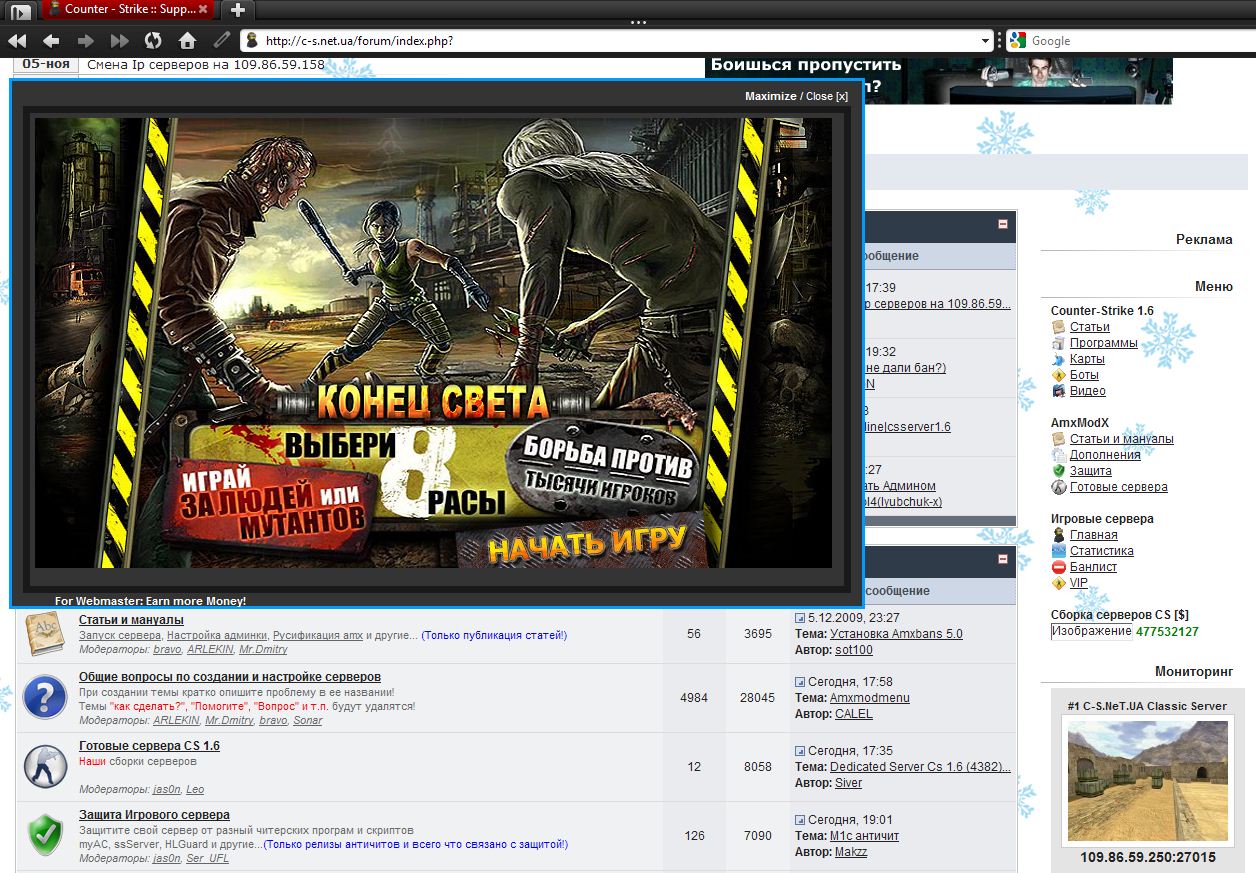Open Общие вопросы по созданию и настройке серверов
The width and height of the screenshot is (1256, 873).
click(x=230, y=677)
